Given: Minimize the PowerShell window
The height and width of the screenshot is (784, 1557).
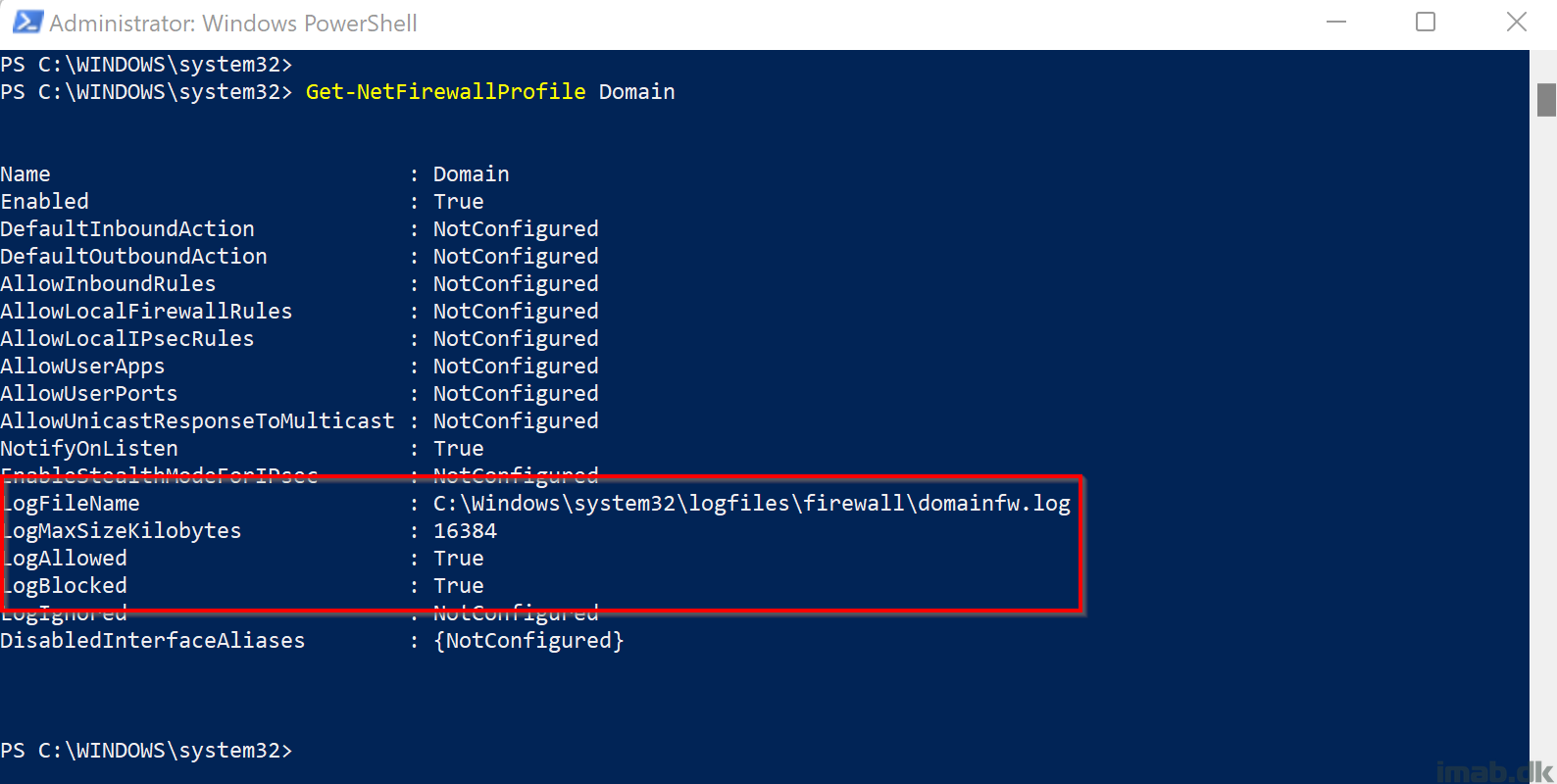Looking at the screenshot, I should [x=1335, y=23].
